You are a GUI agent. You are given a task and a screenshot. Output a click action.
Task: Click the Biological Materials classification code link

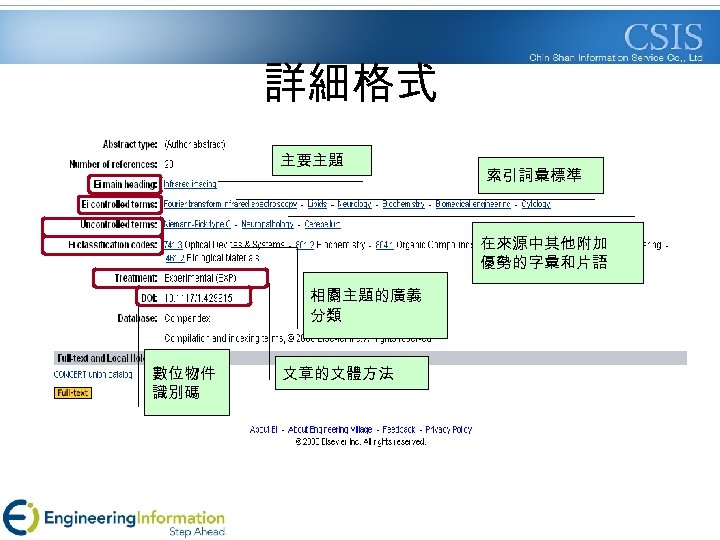175,258
